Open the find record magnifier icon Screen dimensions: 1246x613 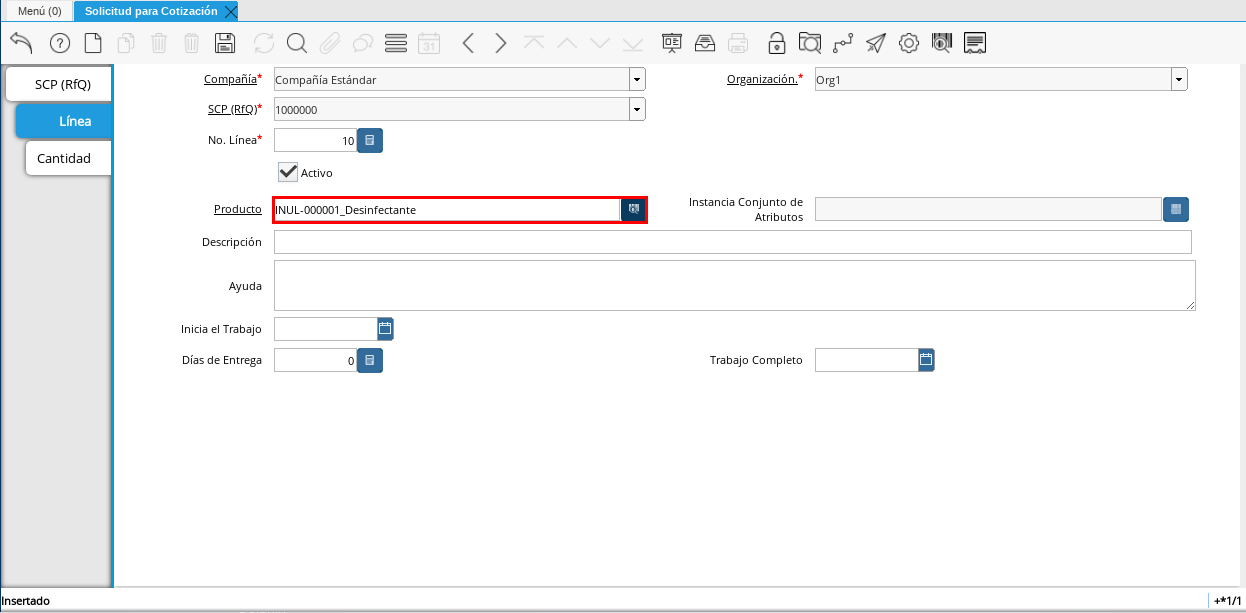coord(297,43)
